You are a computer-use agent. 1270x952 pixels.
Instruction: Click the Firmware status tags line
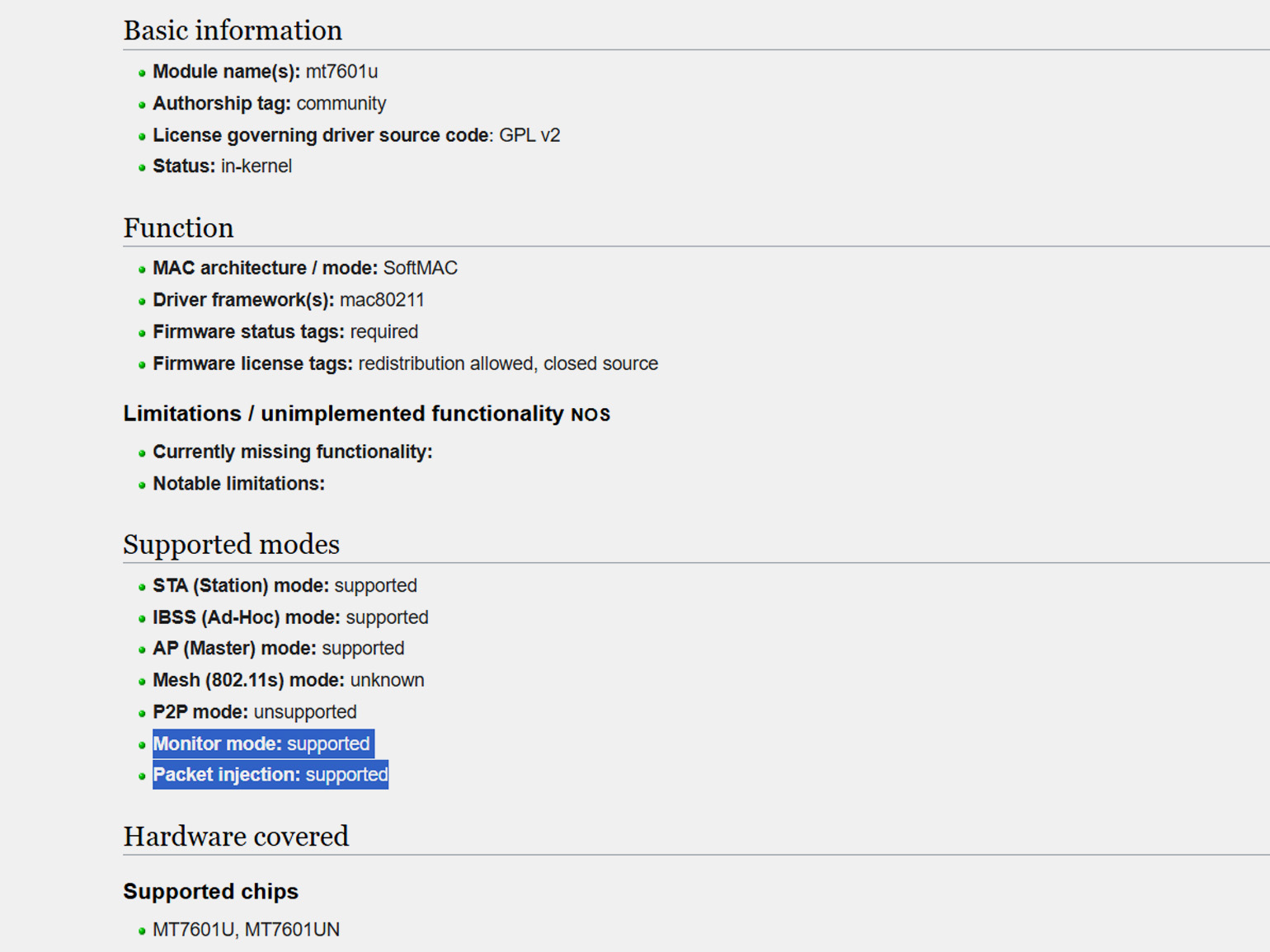[285, 331]
